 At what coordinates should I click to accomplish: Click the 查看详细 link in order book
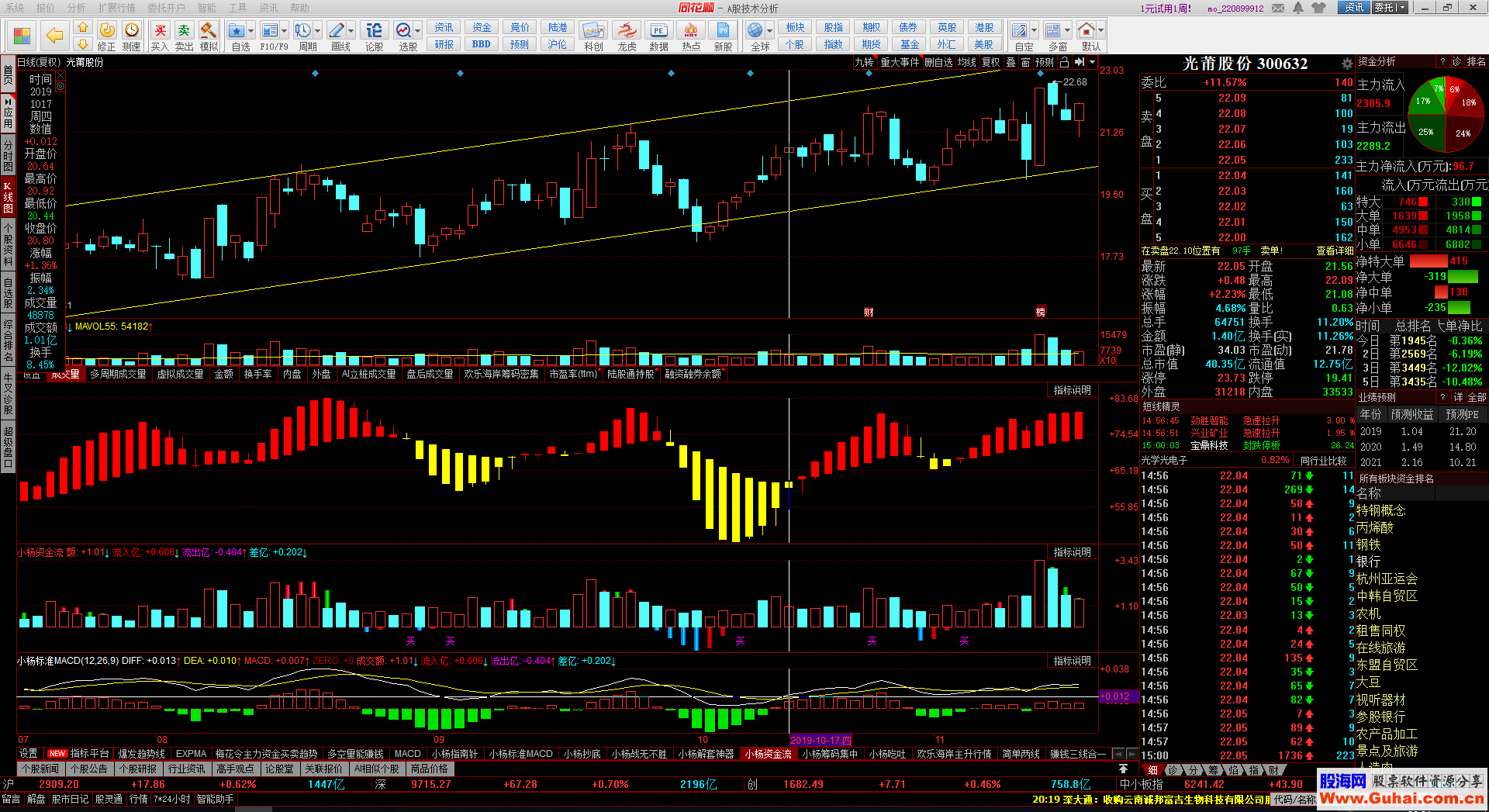tap(1334, 251)
